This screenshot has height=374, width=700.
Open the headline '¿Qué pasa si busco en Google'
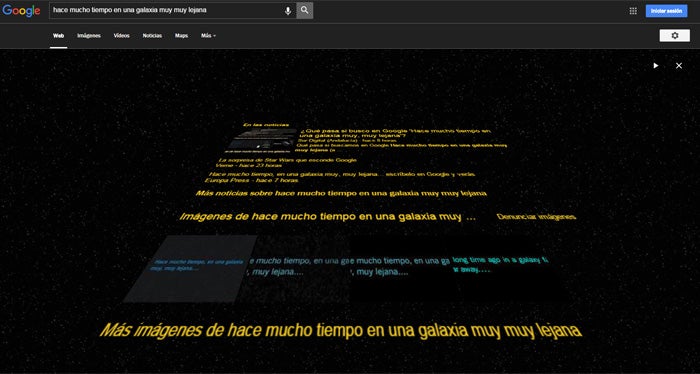point(395,133)
